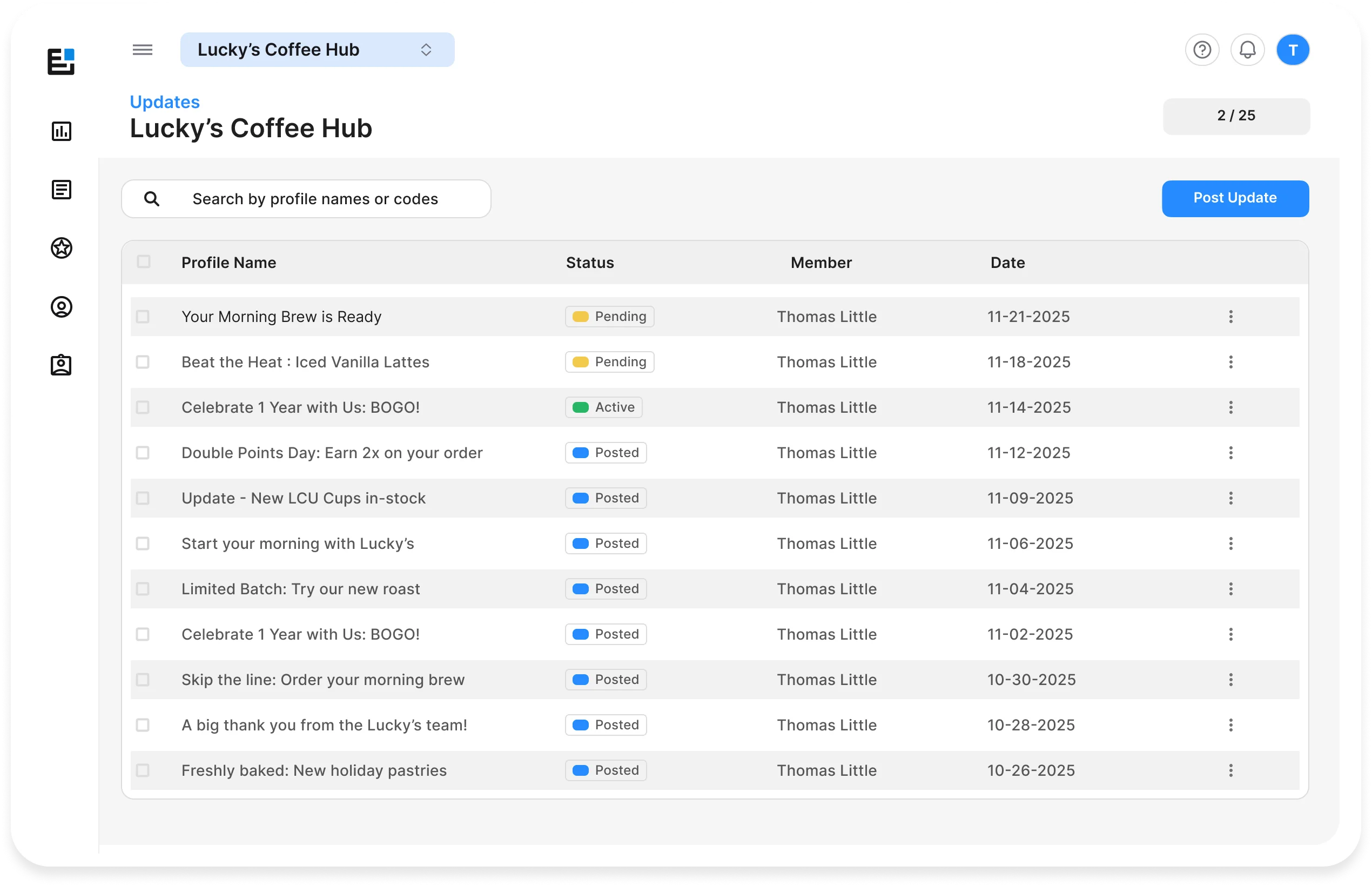Click the Date column header
This screenshot has width=1372, height=886.
click(x=1007, y=263)
